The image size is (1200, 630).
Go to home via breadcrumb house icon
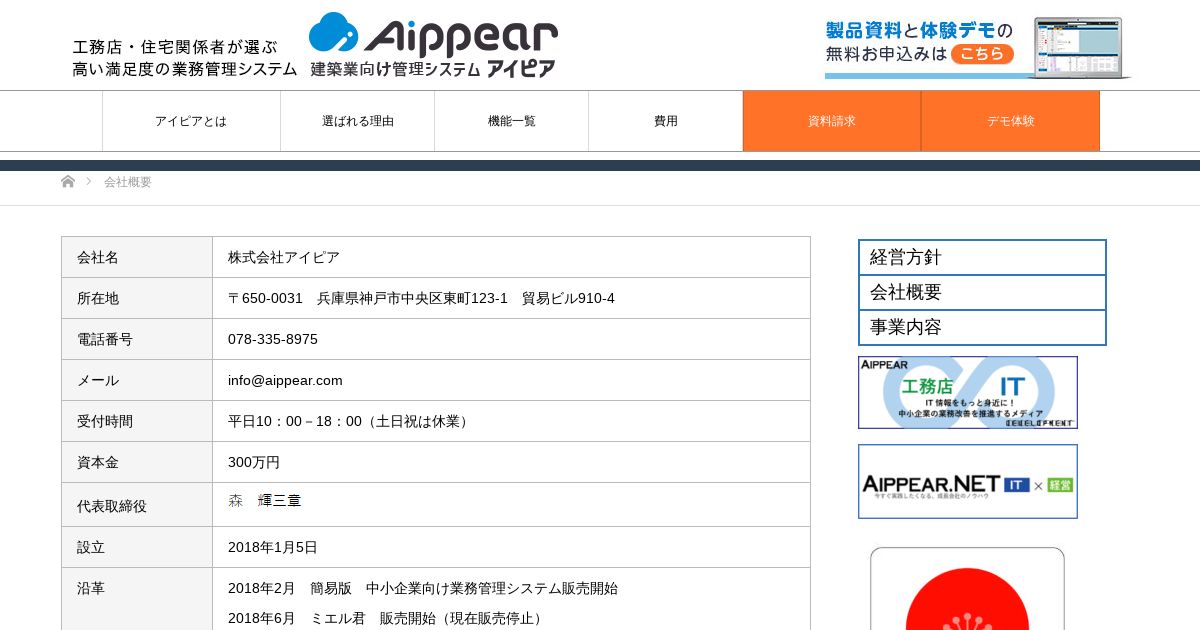tap(68, 181)
